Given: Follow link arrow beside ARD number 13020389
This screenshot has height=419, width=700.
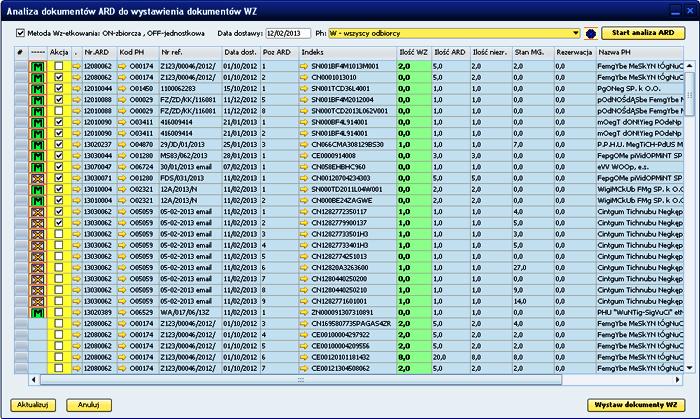Looking at the screenshot, I should (x=77, y=312).
